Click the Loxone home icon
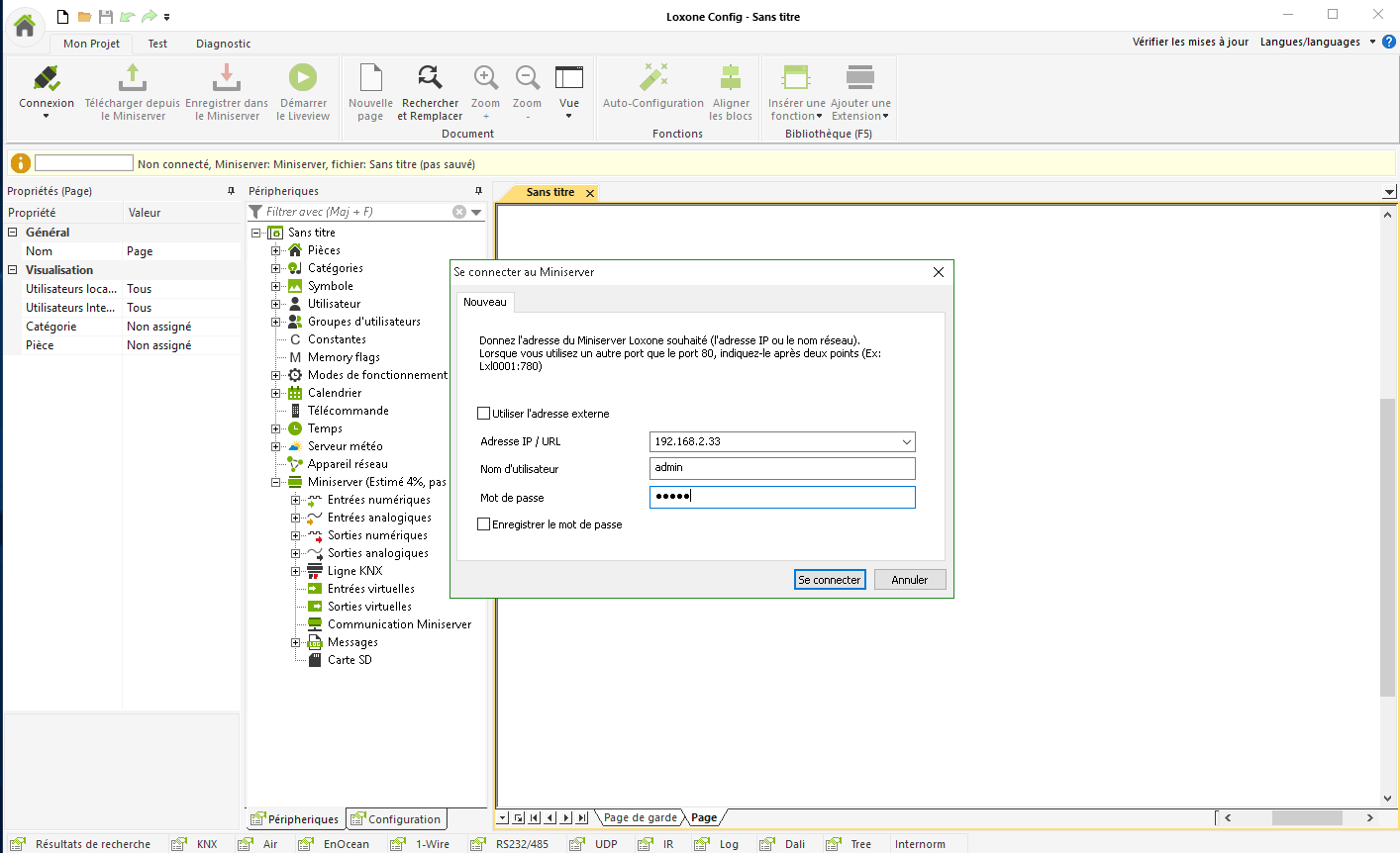This screenshot has width=1400, height=853. (26, 25)
